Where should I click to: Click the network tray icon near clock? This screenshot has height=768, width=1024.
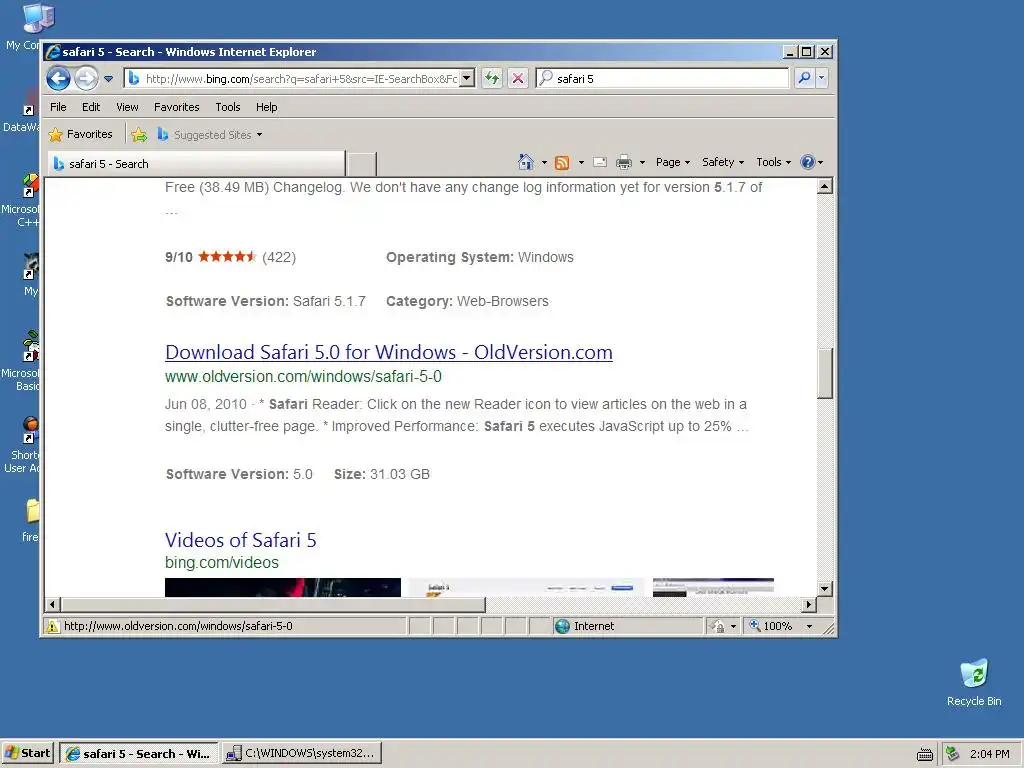click(x=953, y=754)
